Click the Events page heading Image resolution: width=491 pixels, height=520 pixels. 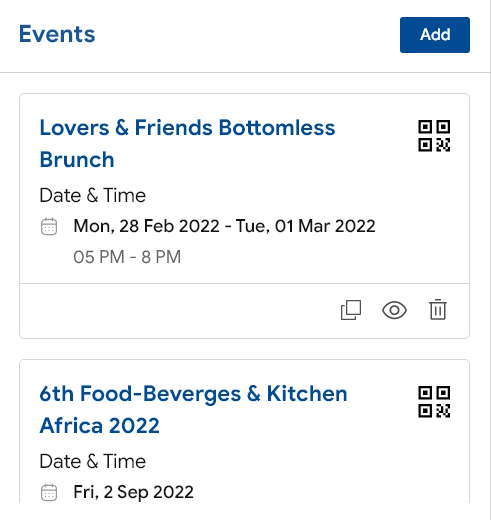pyautogui.click(x=57, y=34)
